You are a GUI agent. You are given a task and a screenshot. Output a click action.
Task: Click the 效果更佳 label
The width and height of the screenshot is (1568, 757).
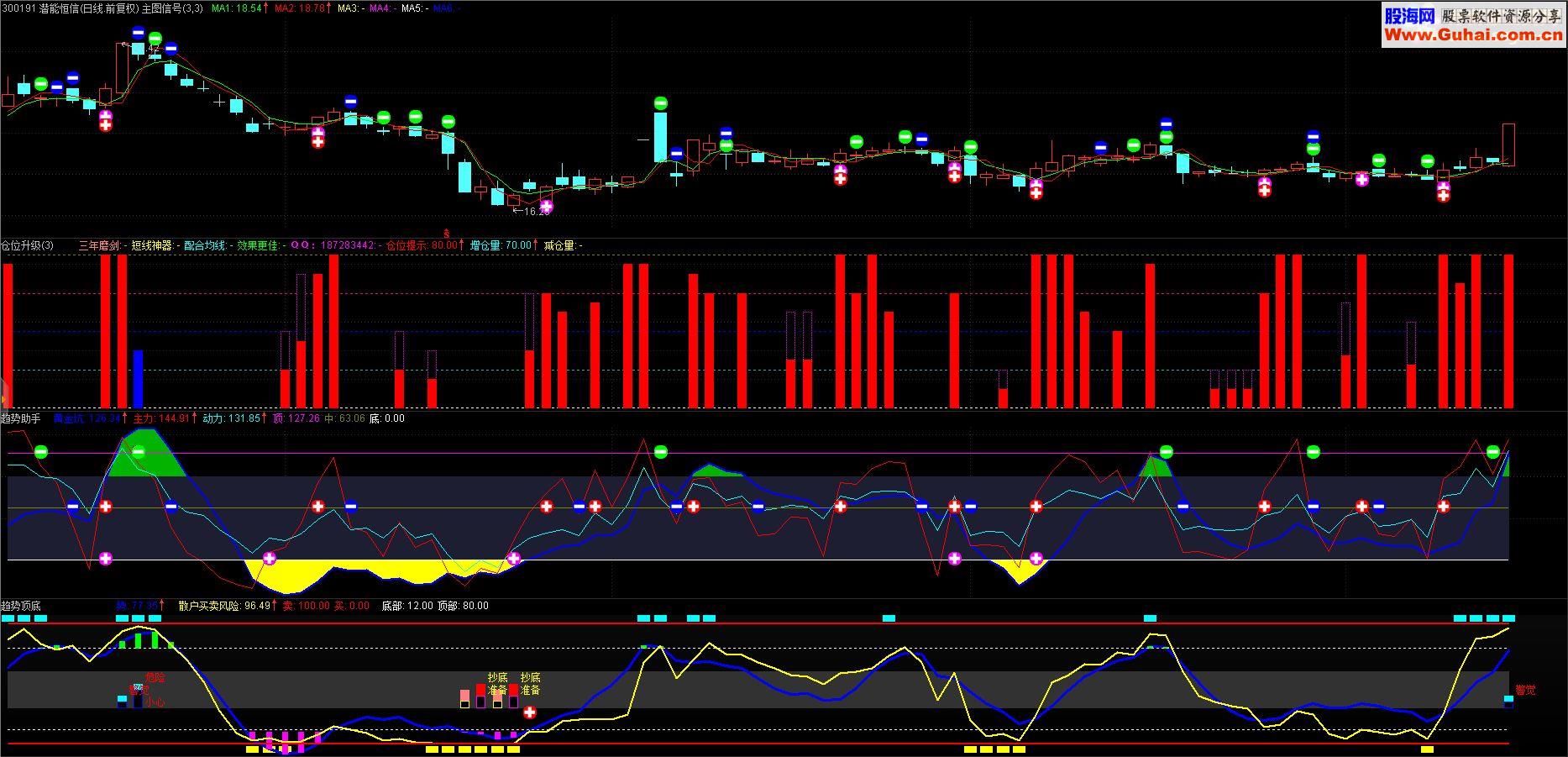click(259, 245)
